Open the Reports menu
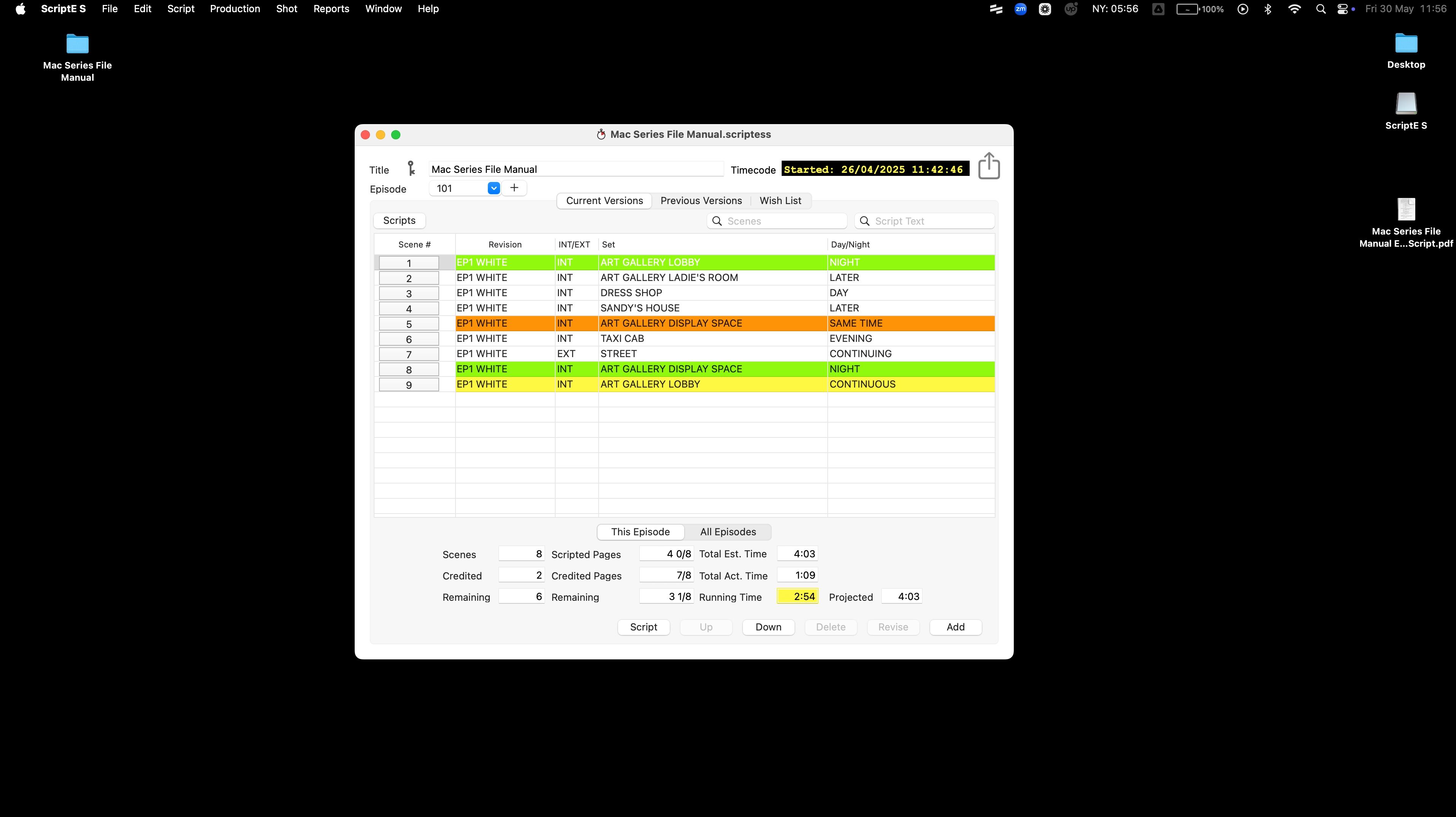 point(331,9)
